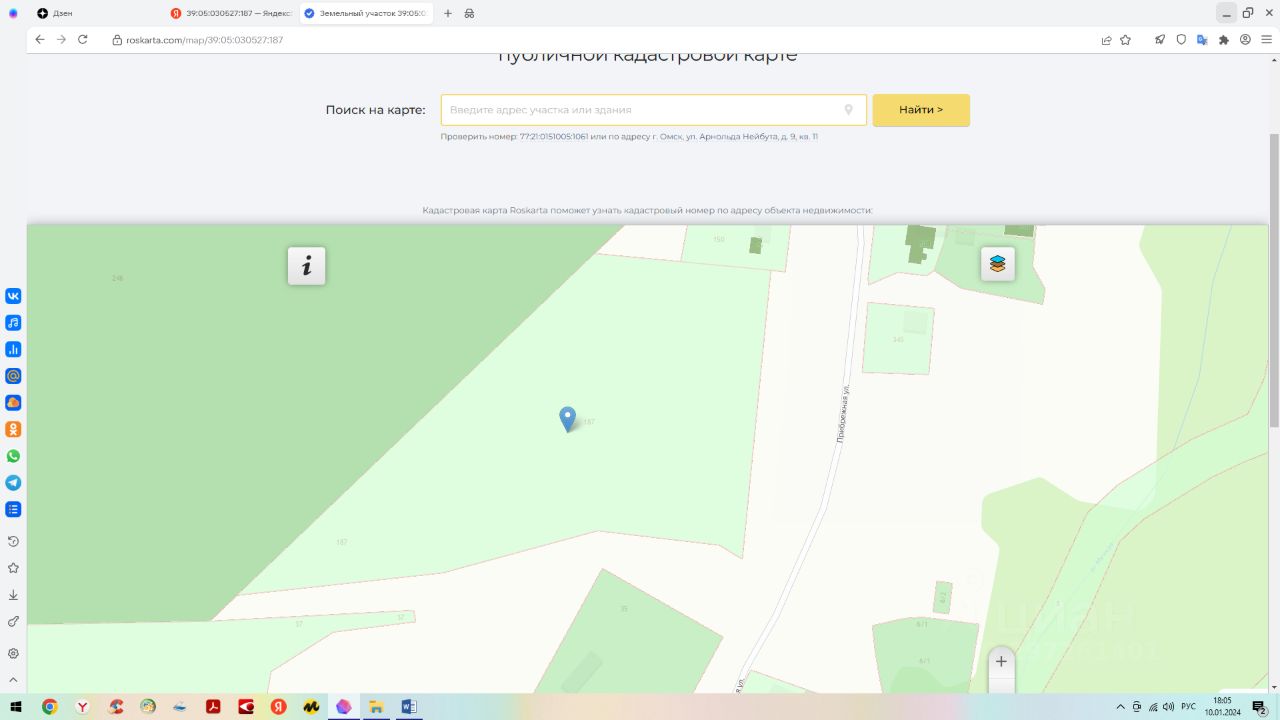Open Telegram in browser sidebar
Screen dimensions: 1280x720
pyautogui.click(x=13, y=482)
